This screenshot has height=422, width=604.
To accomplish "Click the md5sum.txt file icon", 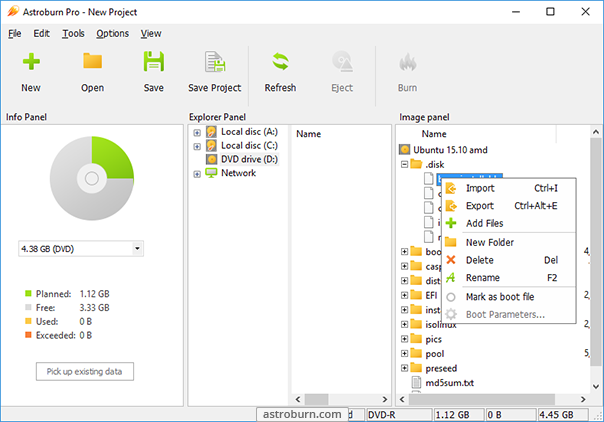I will pos(416,383).
